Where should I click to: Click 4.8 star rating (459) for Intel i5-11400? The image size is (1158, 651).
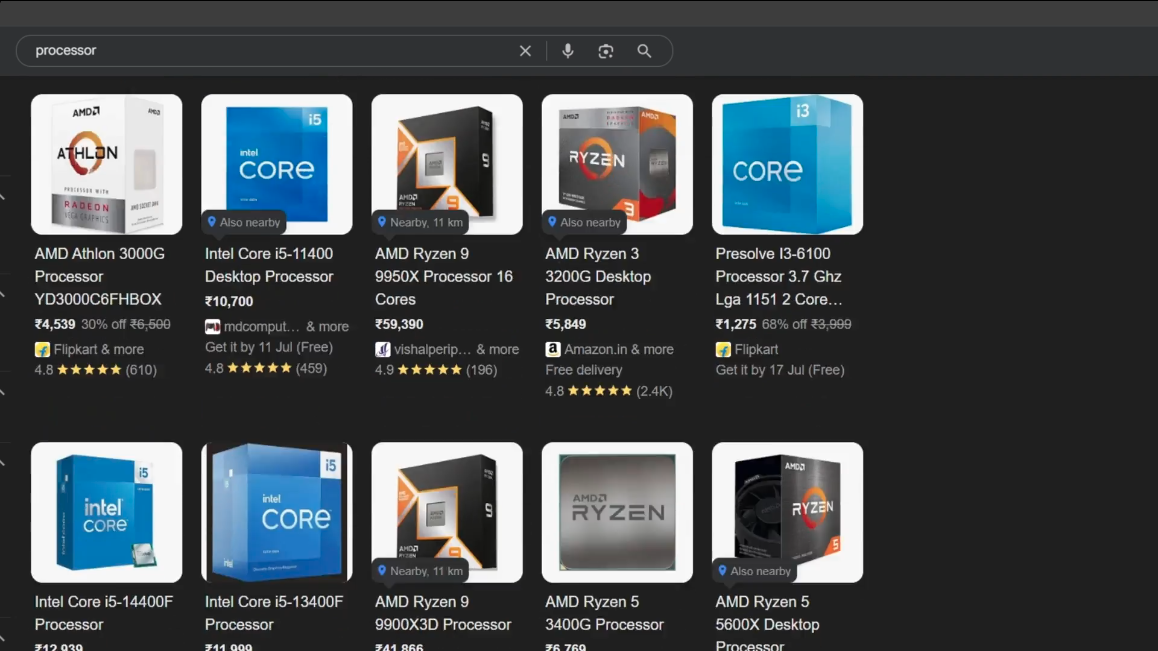[266, 368]
